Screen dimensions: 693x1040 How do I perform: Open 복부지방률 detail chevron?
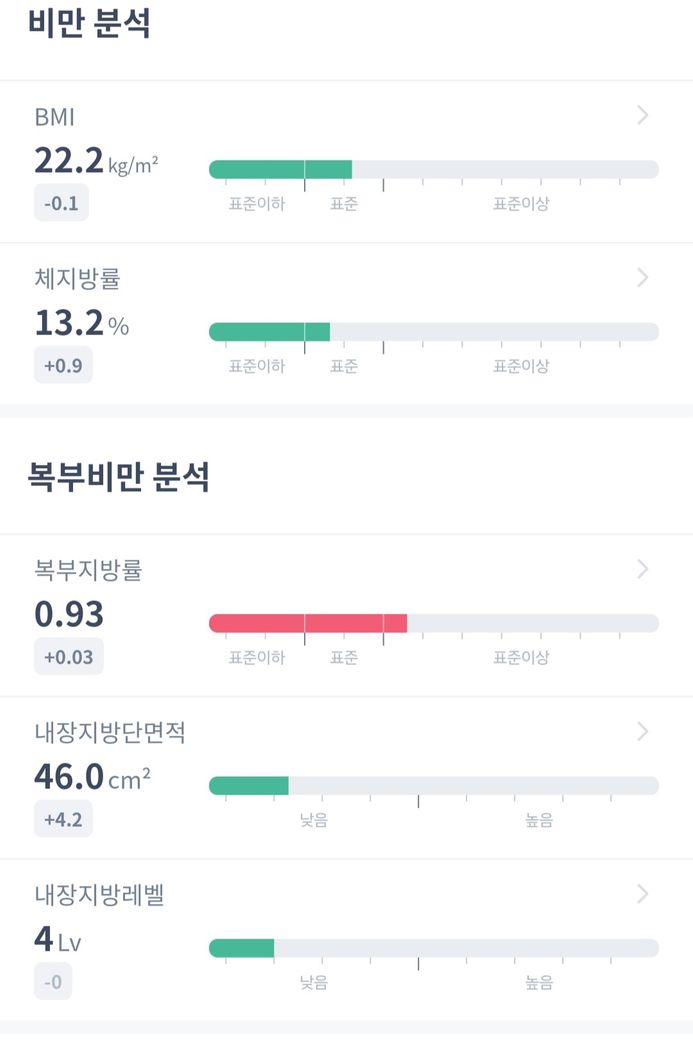pyautogui.click(x=642, y=569)
